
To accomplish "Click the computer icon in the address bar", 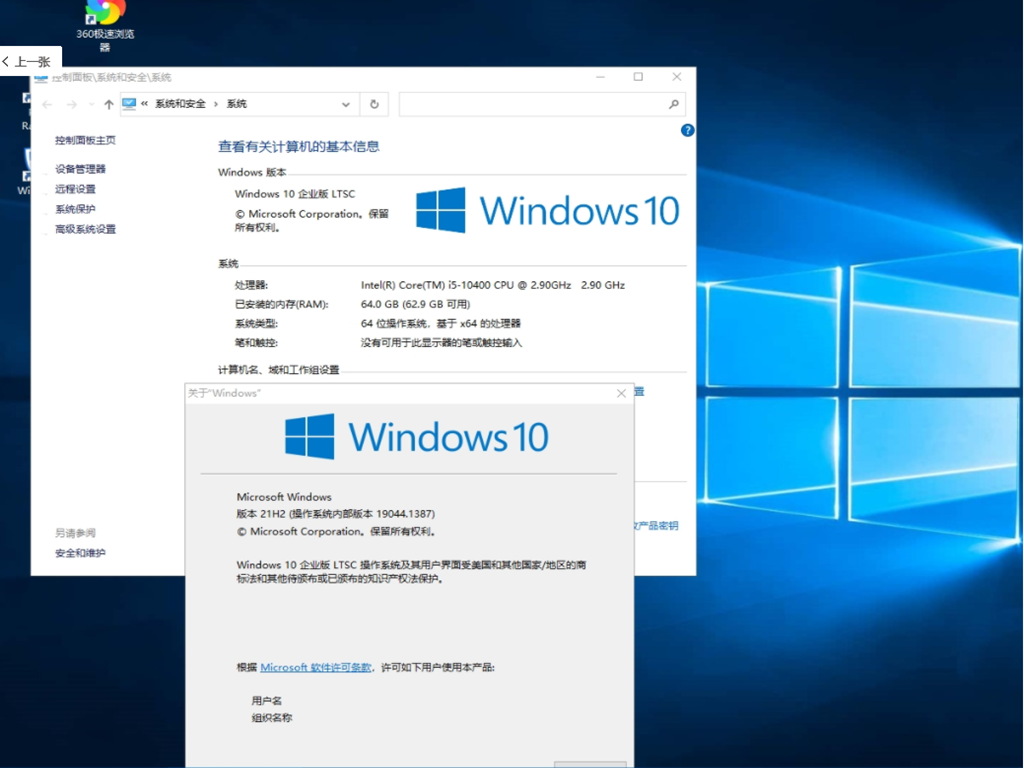I will tap(128, 103).
